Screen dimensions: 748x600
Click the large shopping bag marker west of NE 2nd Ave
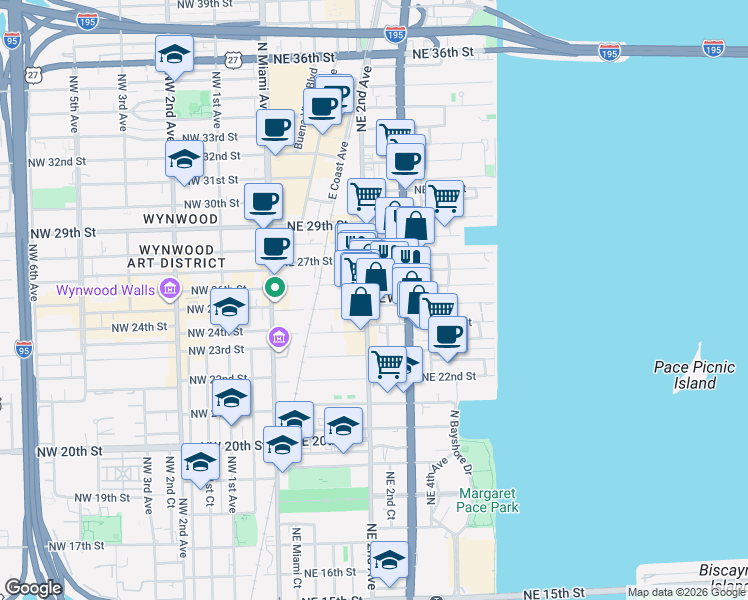(x=361, y=305)
